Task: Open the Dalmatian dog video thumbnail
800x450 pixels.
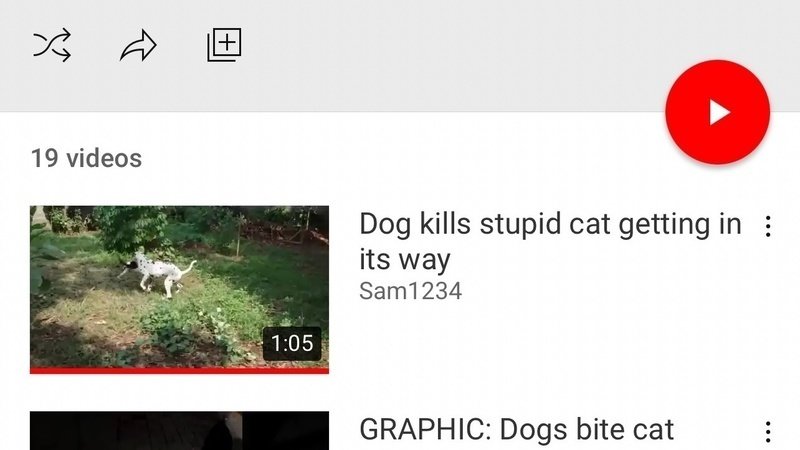Action: pyautogui.click(x=179, y=289)
